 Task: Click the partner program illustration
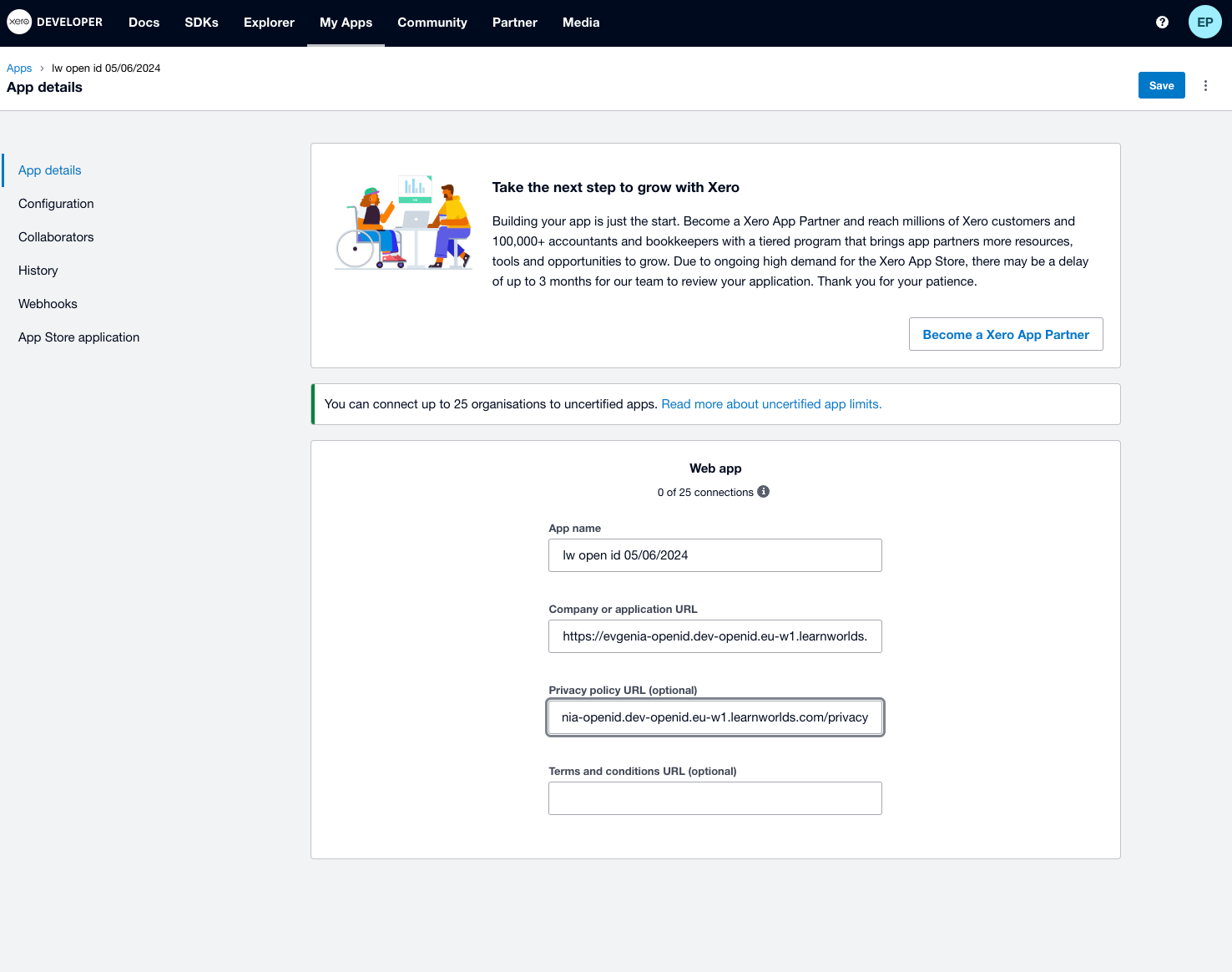tap(404, 223)
